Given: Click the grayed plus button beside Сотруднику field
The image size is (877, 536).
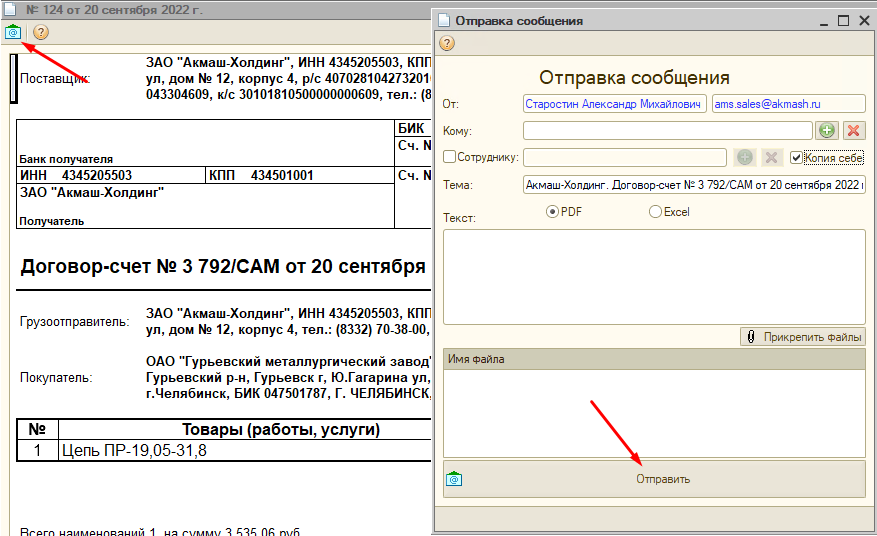Looking at the screenshot, I should click(744, 157).
